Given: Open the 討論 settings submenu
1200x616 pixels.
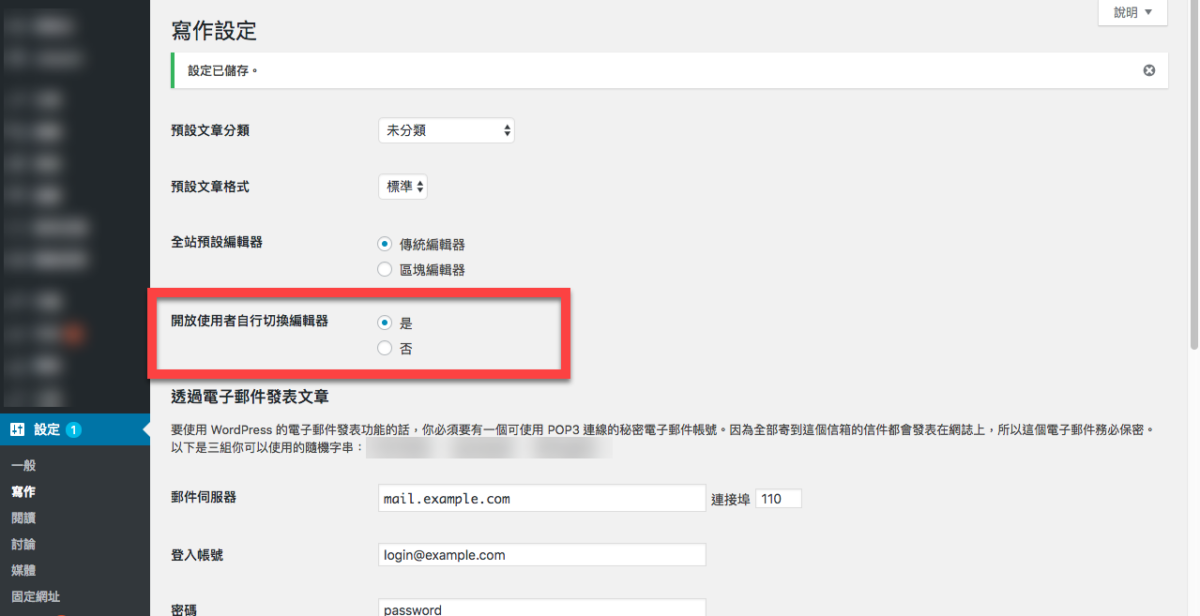Looking at the screenshot, I should 24,544.
